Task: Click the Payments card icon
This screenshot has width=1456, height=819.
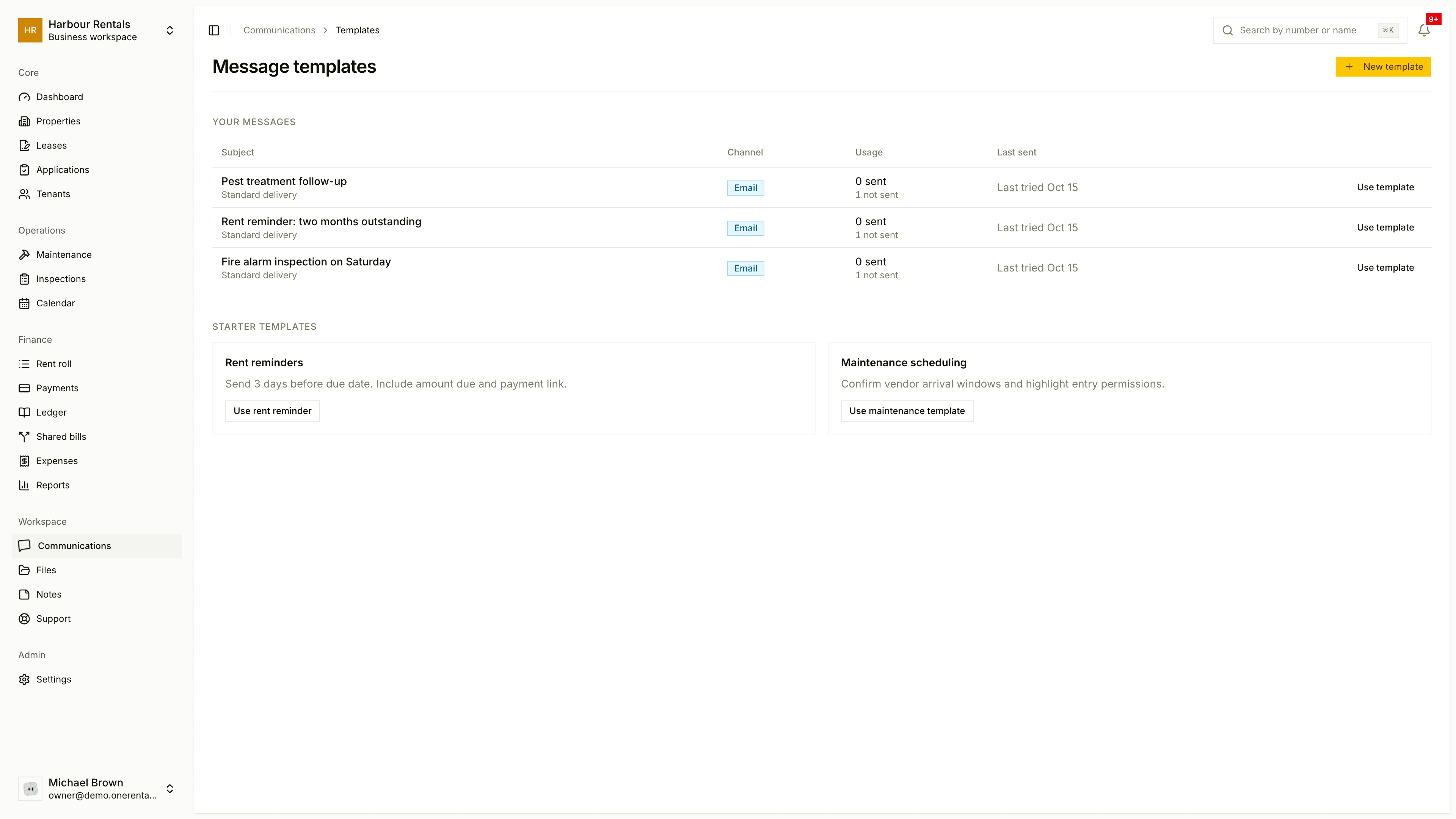Action: click(x=24, y=388)
